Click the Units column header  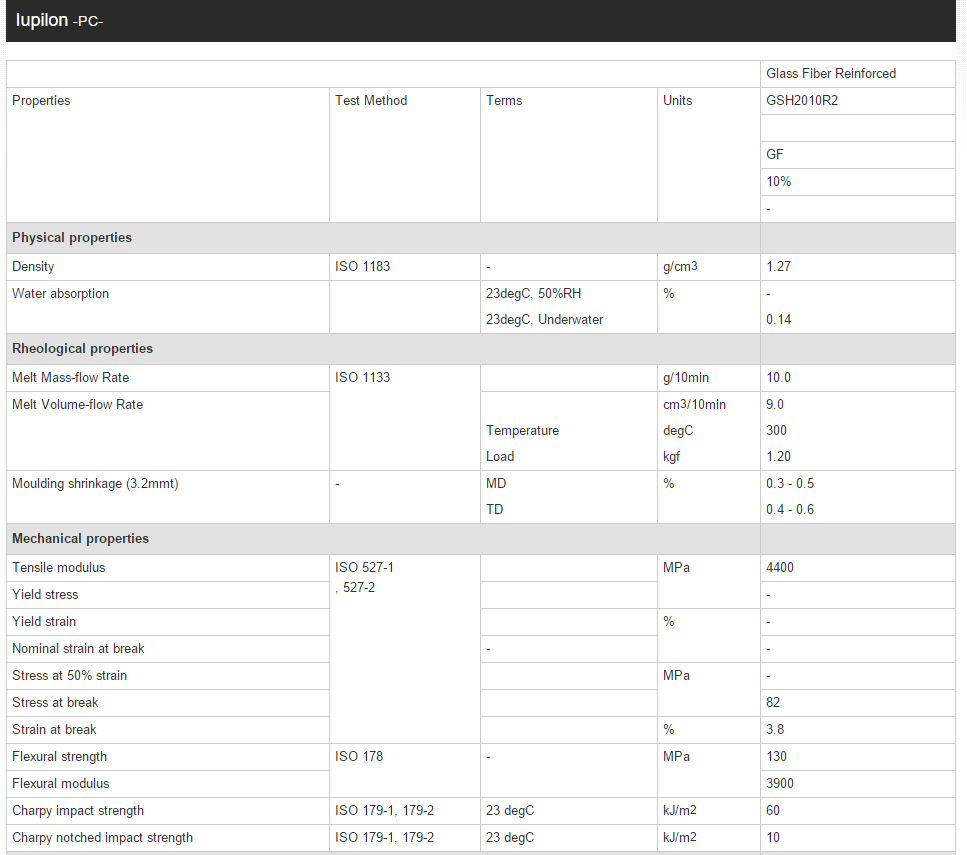[x=677, y=101]
